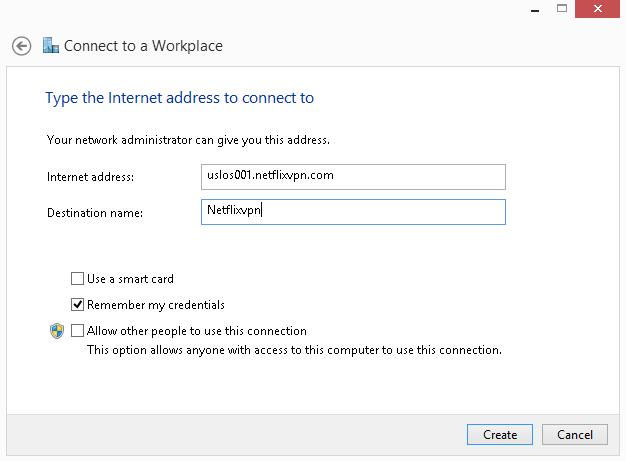Cancel the workplace connection dialog
The image size is (626, 461).
pyautogui.click(x=575, y=434)
